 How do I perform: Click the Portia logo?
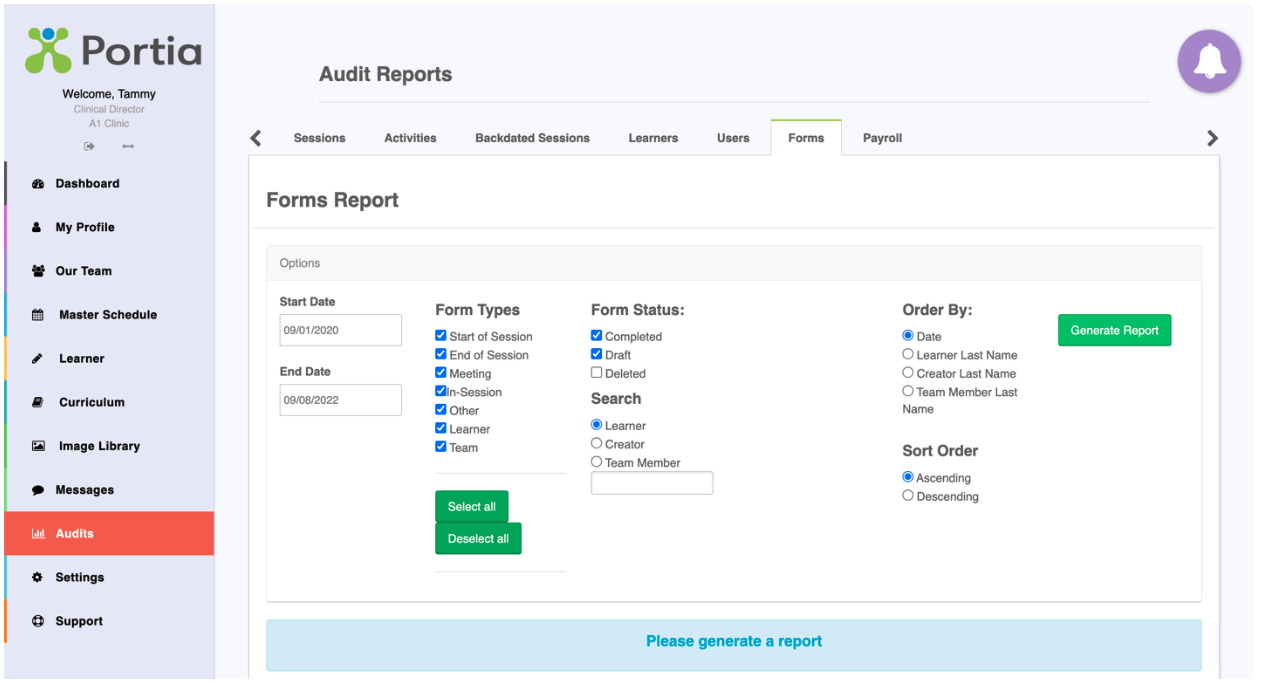pos(113,50)
